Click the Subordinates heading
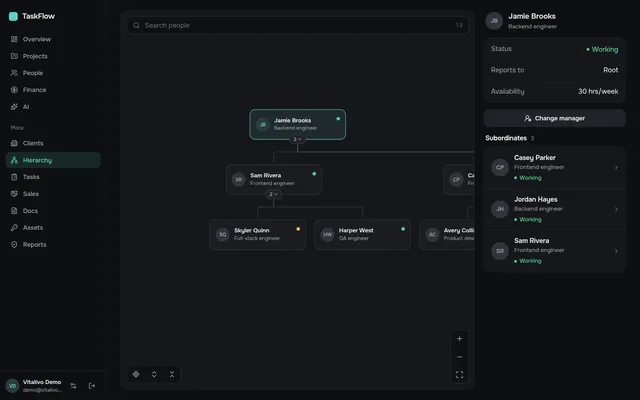 [506, 138]
